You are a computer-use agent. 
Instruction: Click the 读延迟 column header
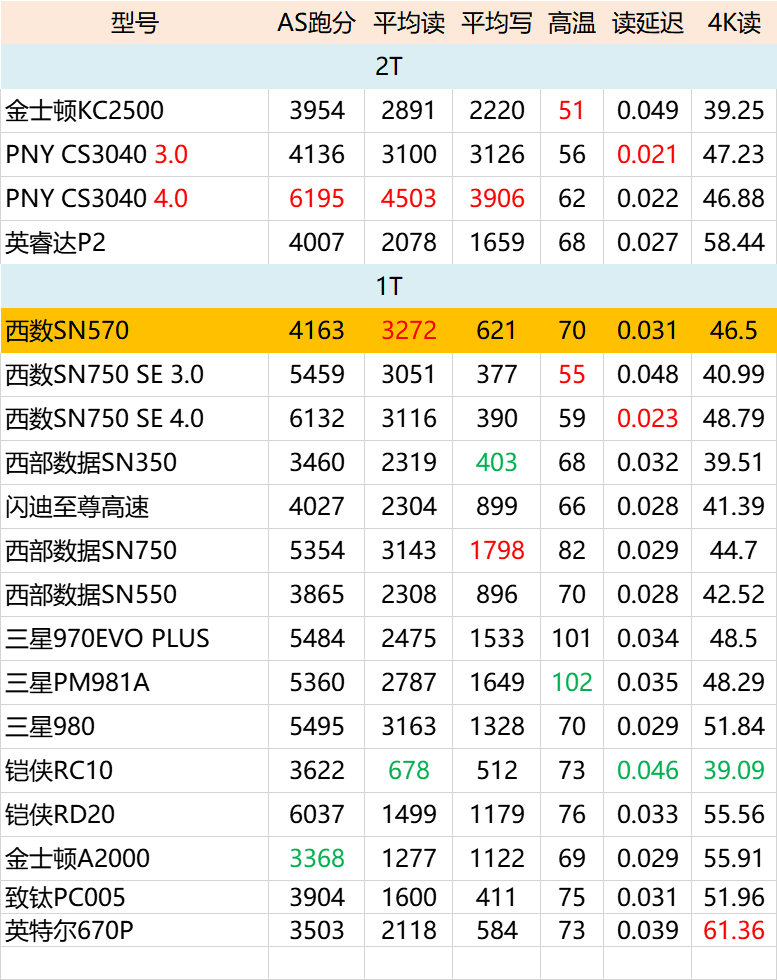[648, 23]
